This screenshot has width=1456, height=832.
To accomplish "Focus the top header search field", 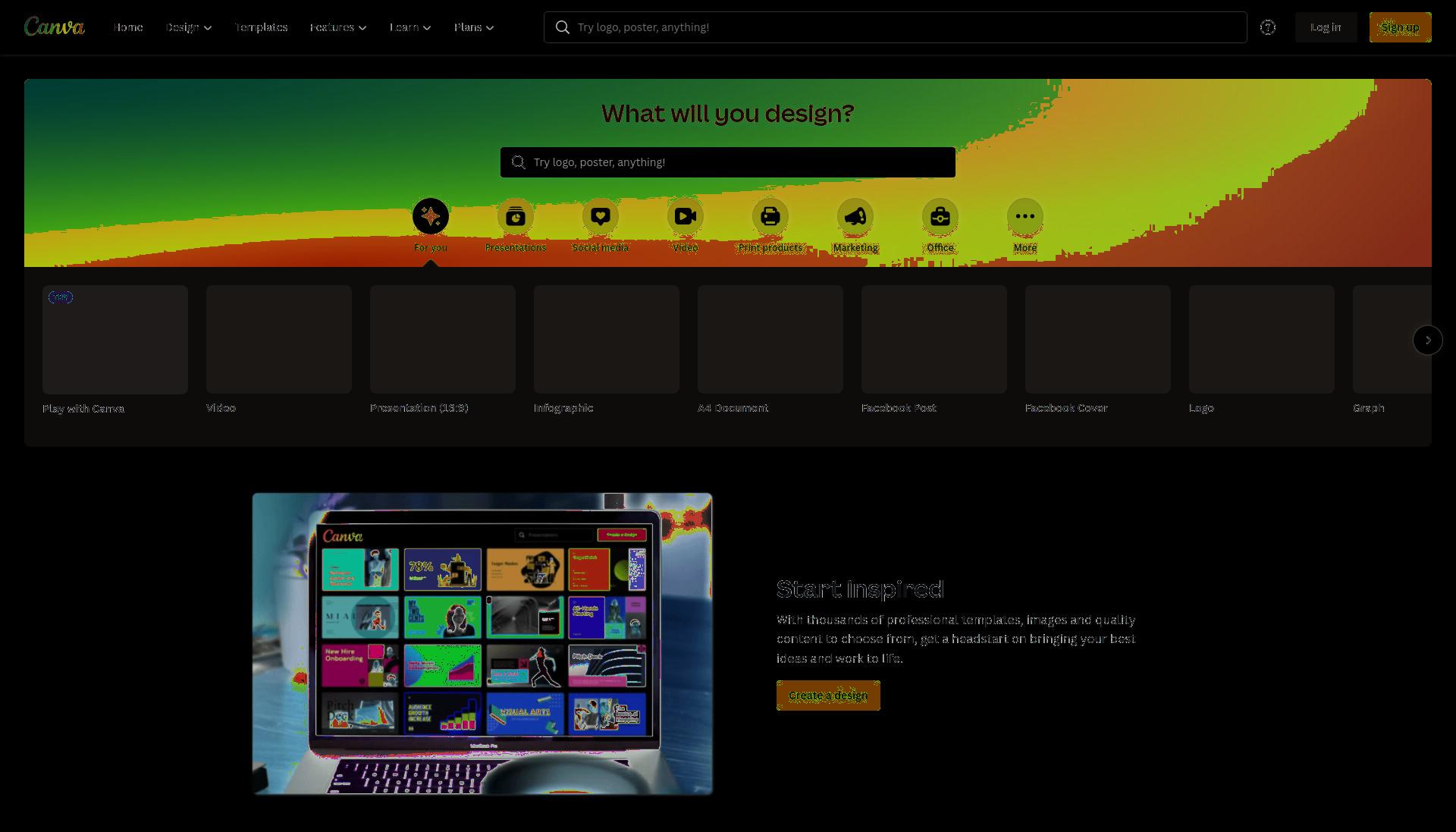I will click(895, 27).
